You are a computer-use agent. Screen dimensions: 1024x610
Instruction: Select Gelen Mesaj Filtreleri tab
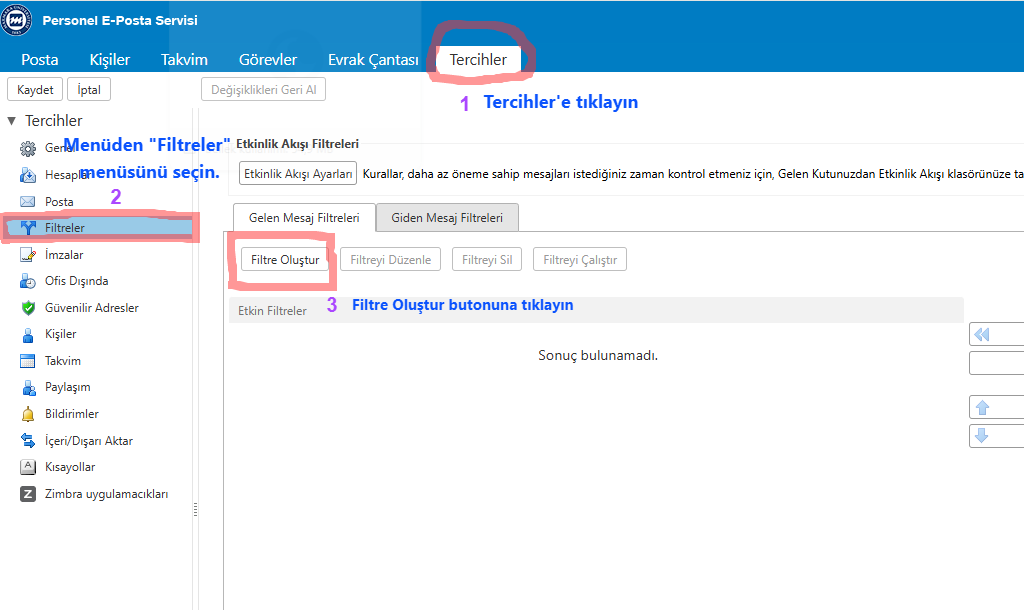click(x=304, y=217)
